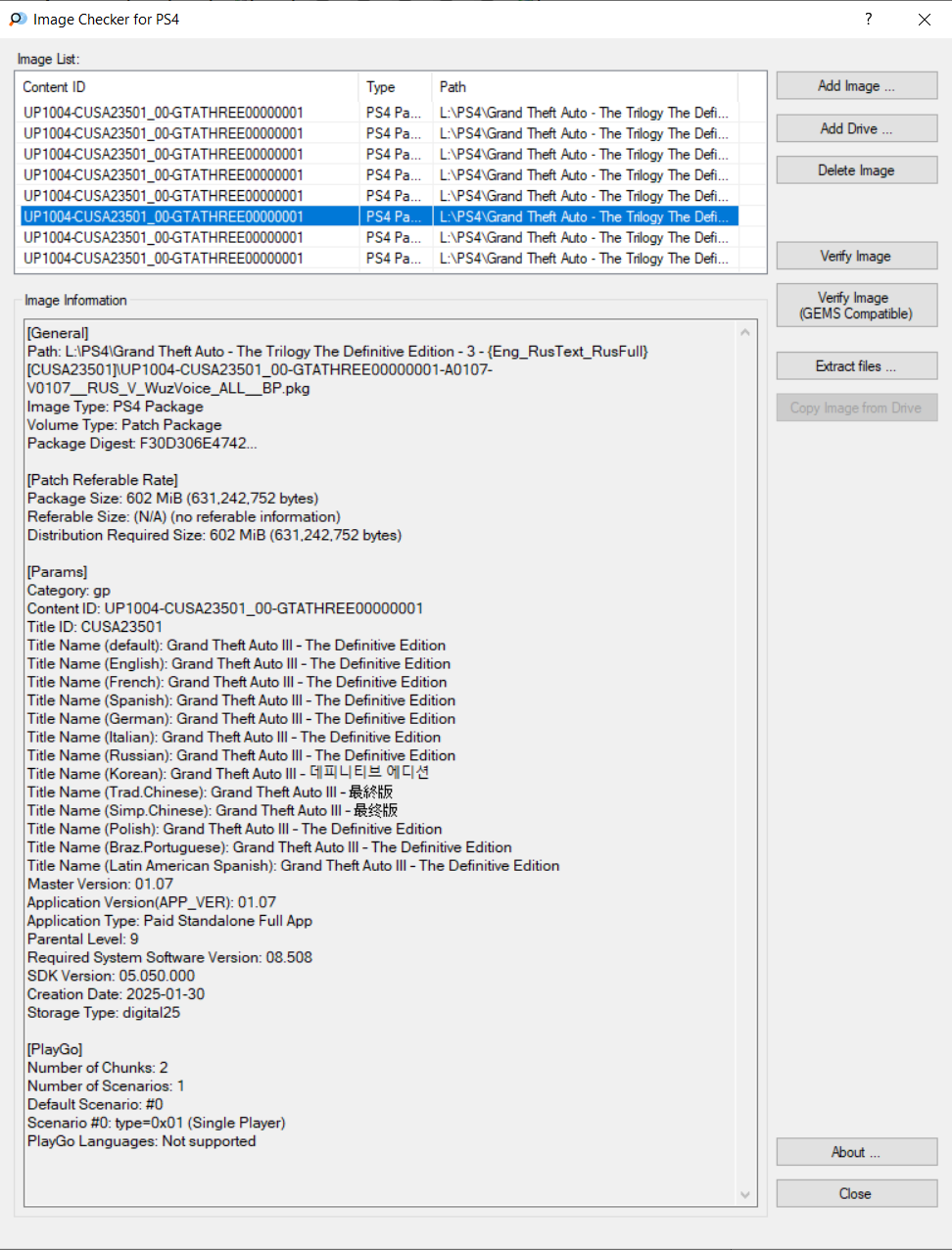952x1250 pixels.
Task: Click the "Required System Software Version: 08.508" line
Action: 169,958
